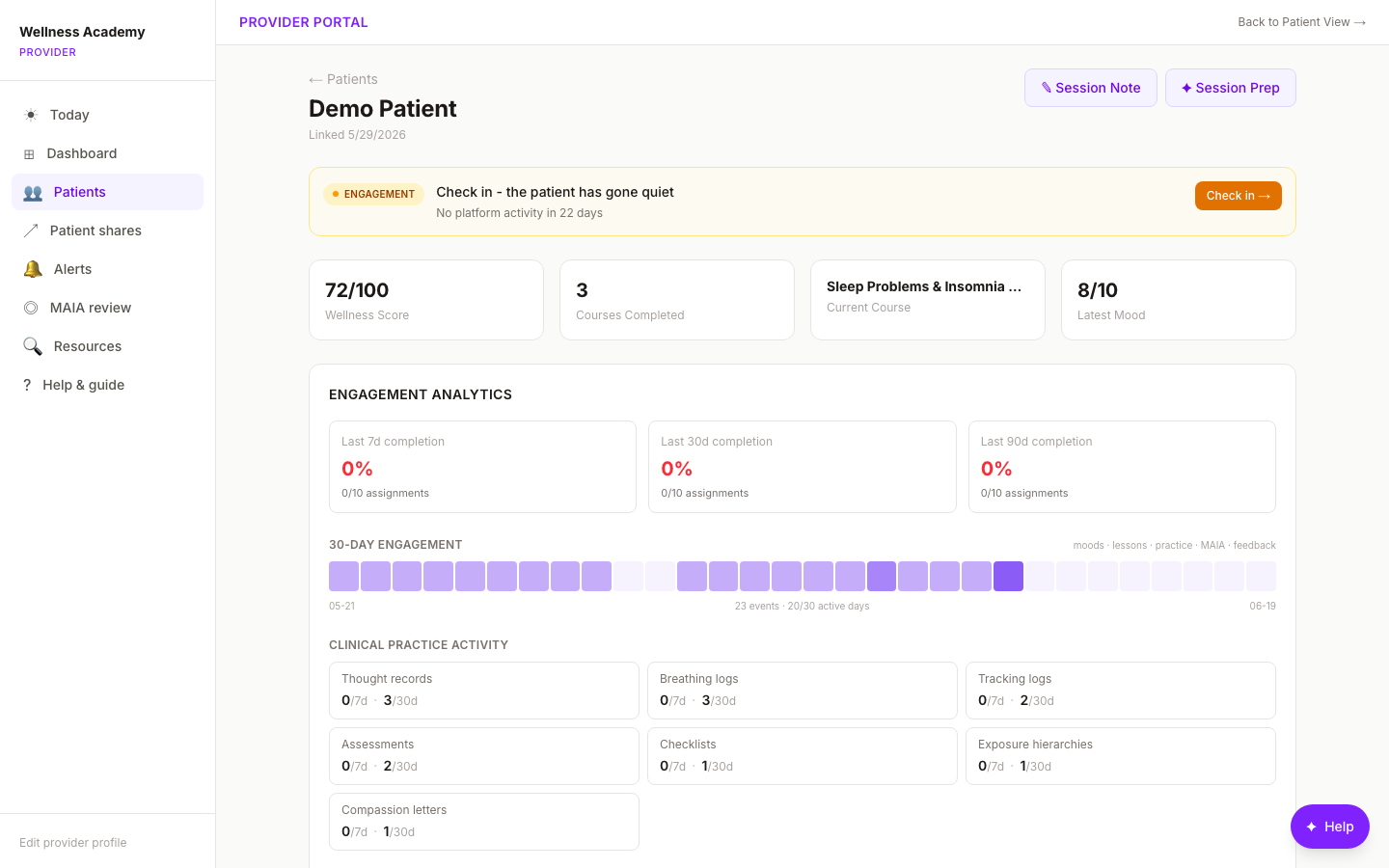Click the Last 7d completion card
Screen dimensions: 1389x868
(482, 467)
